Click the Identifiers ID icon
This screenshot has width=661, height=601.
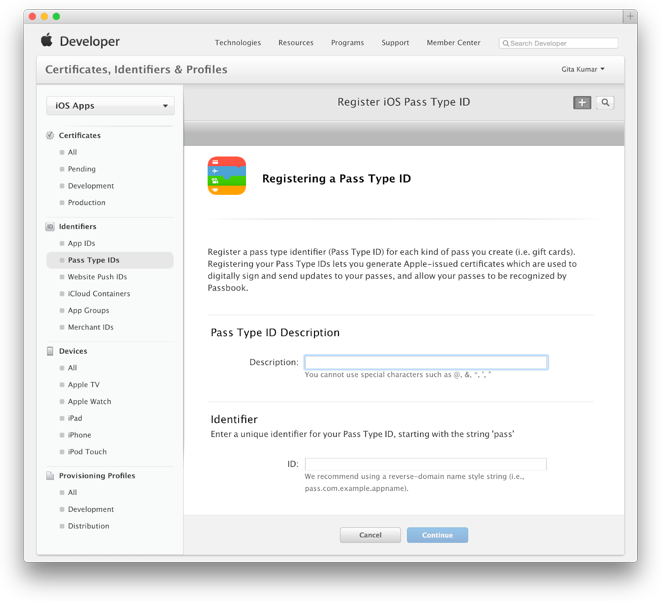[50, 227]
